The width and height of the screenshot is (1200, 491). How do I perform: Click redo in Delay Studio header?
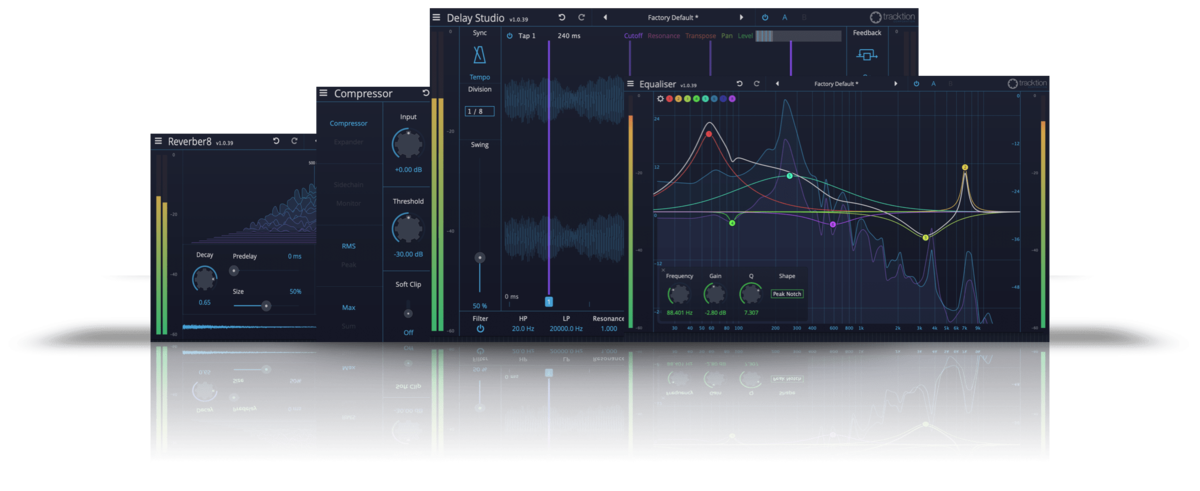(x=581, y=17)
